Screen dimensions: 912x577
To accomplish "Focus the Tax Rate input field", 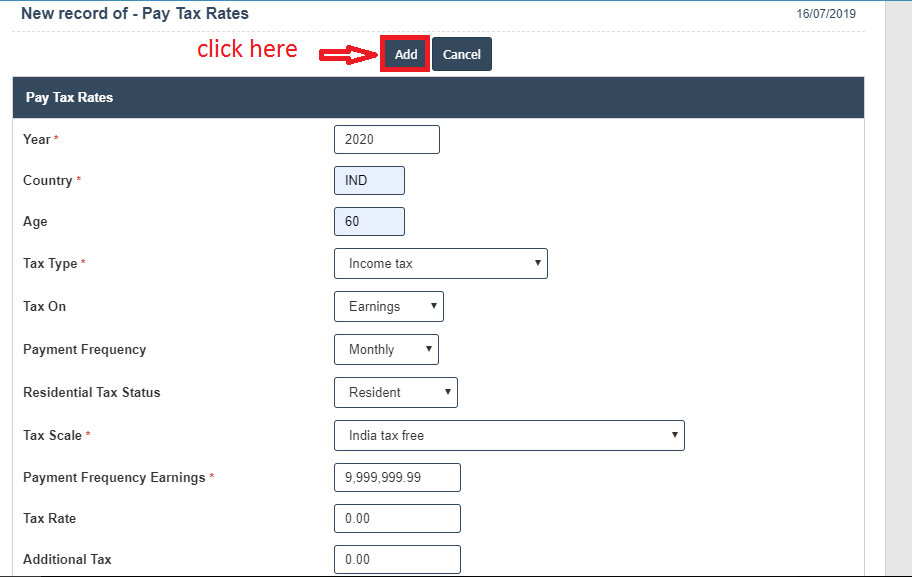I will click(x=397, y=519).
